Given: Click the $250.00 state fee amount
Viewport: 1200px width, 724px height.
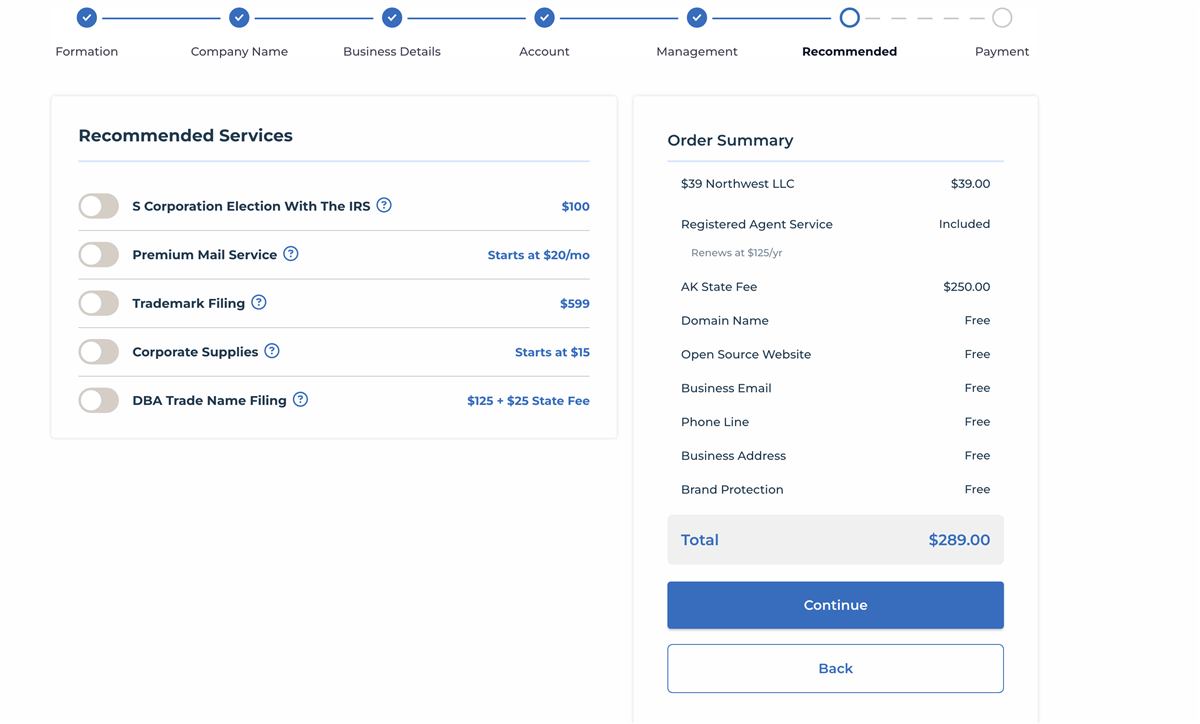Looking at the screenshot, I should click(x=966, y=286).
